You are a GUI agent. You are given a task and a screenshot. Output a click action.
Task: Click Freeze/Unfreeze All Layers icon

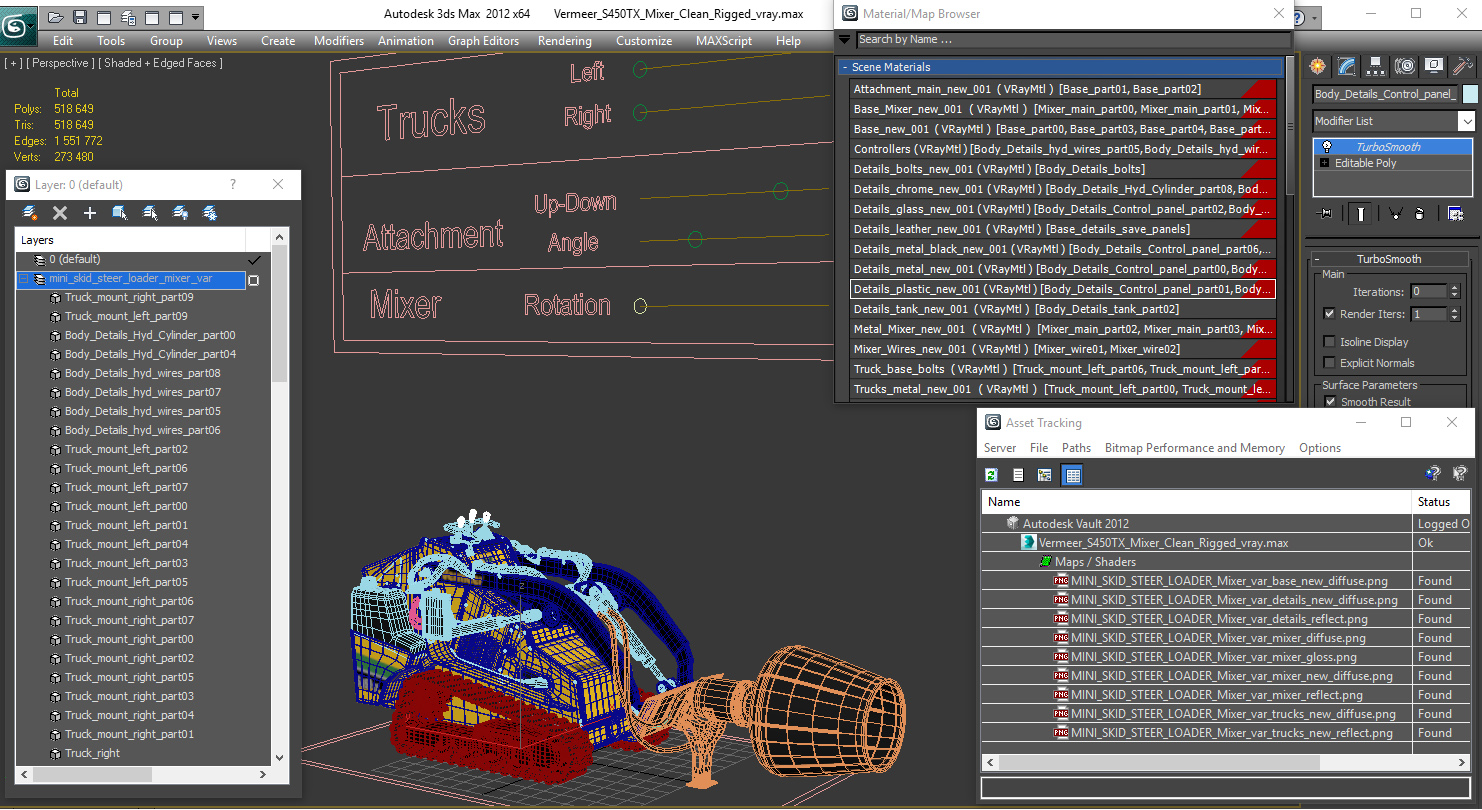click(x=210, y=213)
